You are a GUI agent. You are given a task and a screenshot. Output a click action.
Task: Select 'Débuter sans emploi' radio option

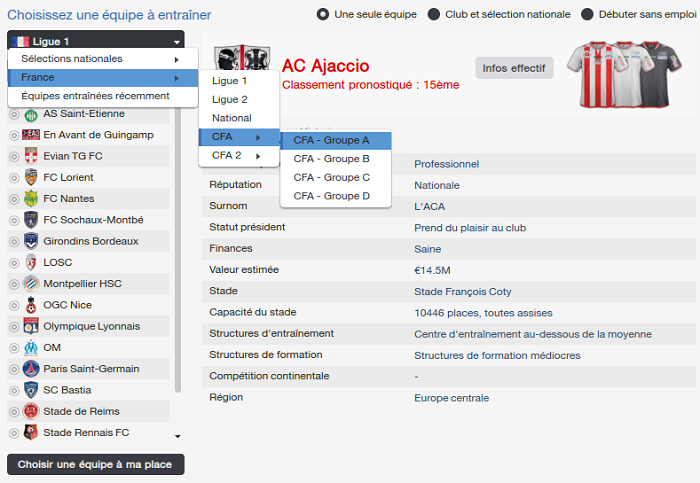587,14
